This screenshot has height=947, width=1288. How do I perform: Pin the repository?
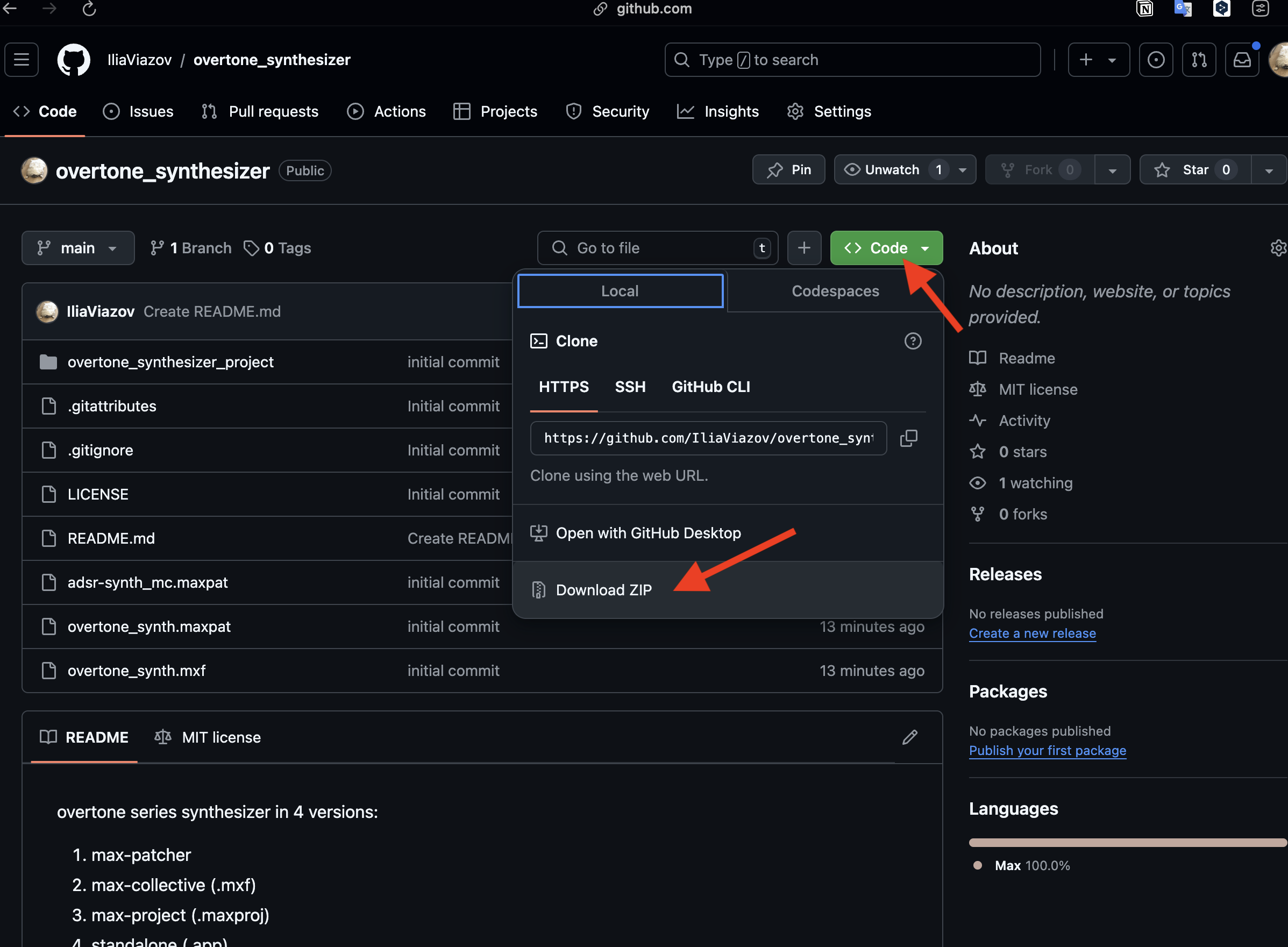(789, 170)
